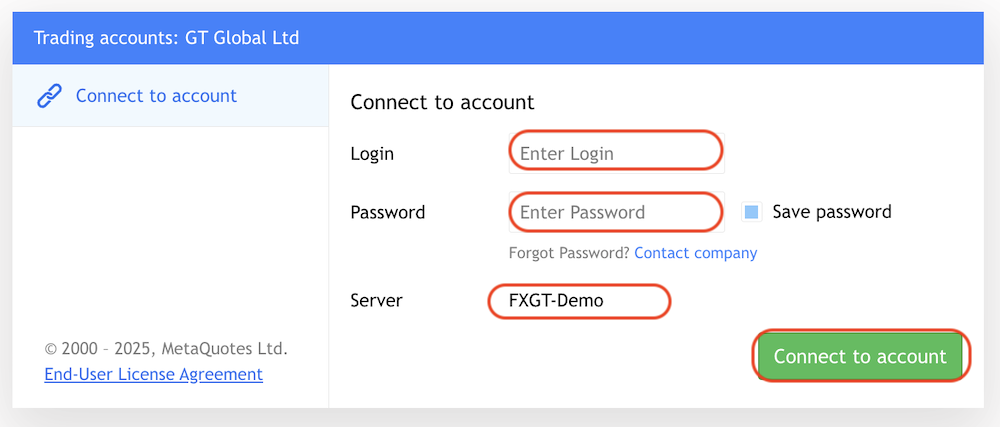Select the Connect to account sidebar tab
Screen dimensions: 1000x427
(x=170, y=96)
